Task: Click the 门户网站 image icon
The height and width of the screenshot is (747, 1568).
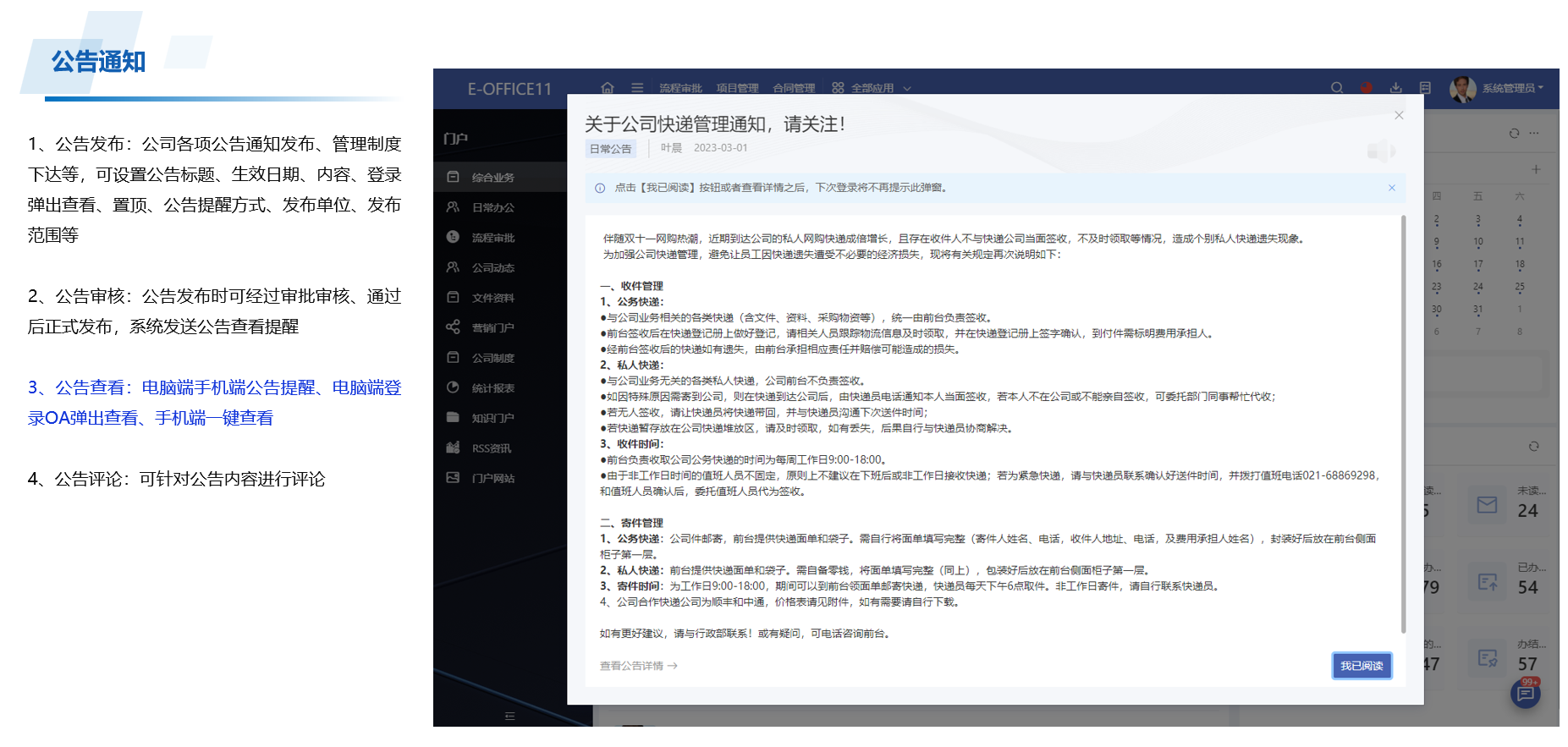Action: click(x=453, y=477)
